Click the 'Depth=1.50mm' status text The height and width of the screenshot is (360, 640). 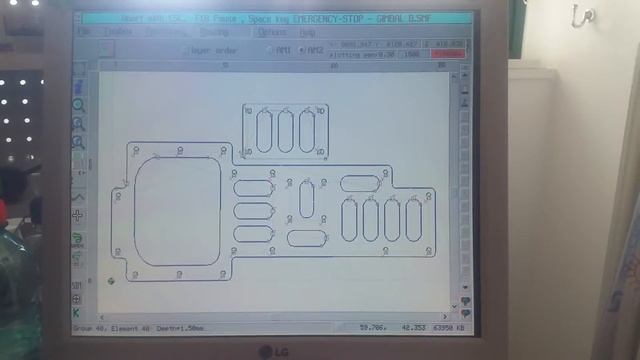coord(180,328)
